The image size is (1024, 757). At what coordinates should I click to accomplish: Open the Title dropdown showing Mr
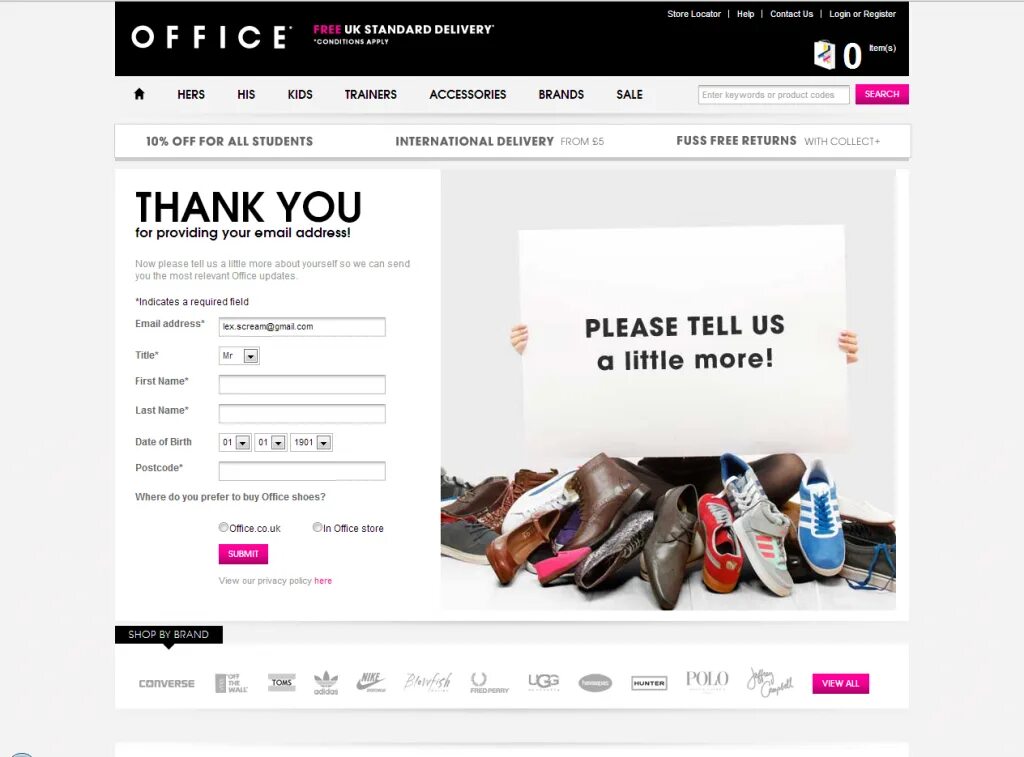point(239,356)
